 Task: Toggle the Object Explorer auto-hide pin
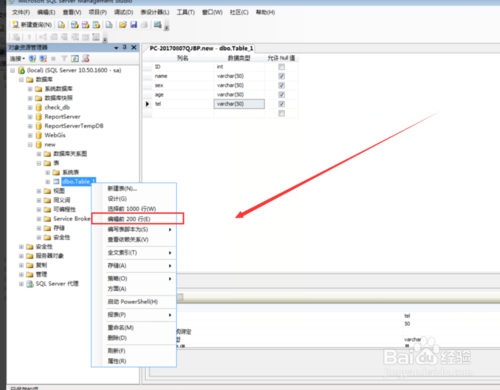(125, 47)
